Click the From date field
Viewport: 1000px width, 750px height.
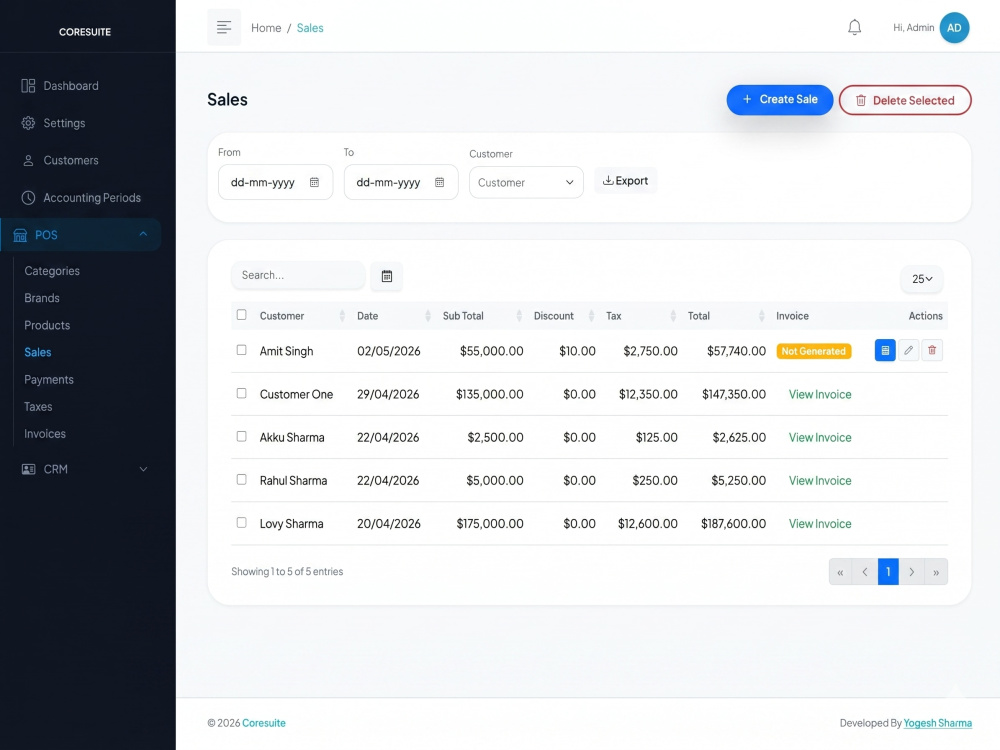(276, 182)
